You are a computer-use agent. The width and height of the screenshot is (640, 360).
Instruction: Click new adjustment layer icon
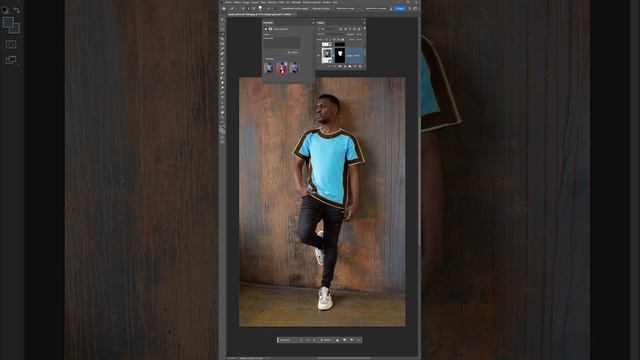tap(345, 66)
